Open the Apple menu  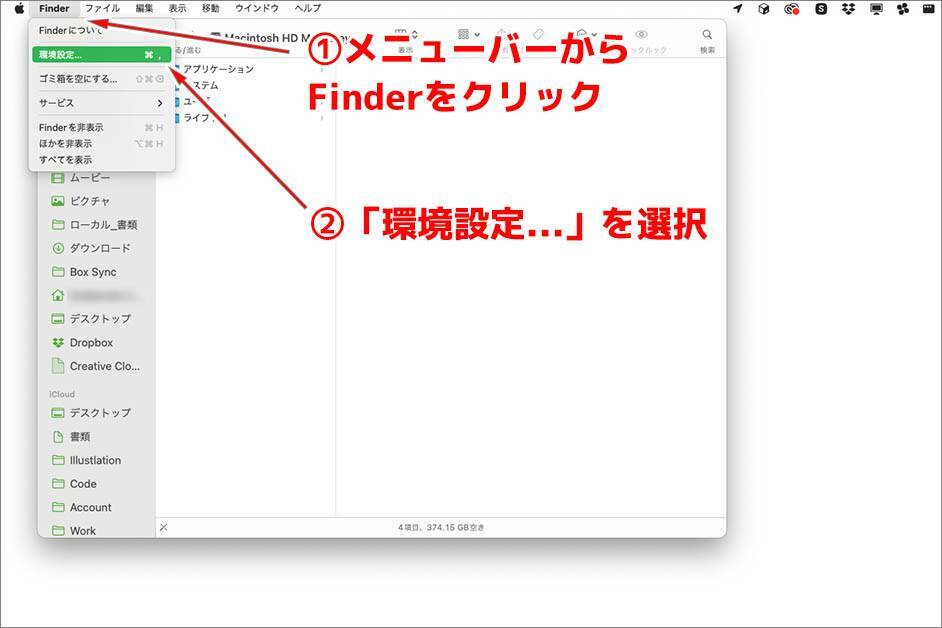[19, 8]
